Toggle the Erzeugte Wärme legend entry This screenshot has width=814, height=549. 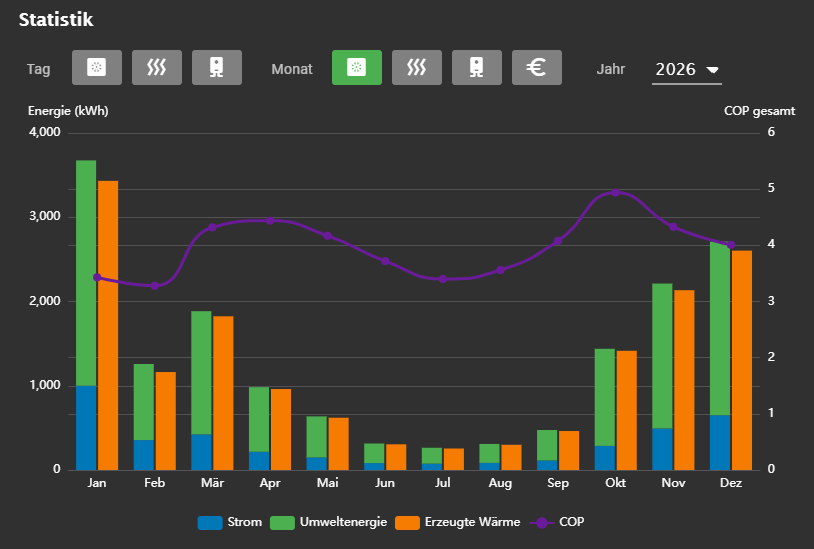tap(457, 522)
